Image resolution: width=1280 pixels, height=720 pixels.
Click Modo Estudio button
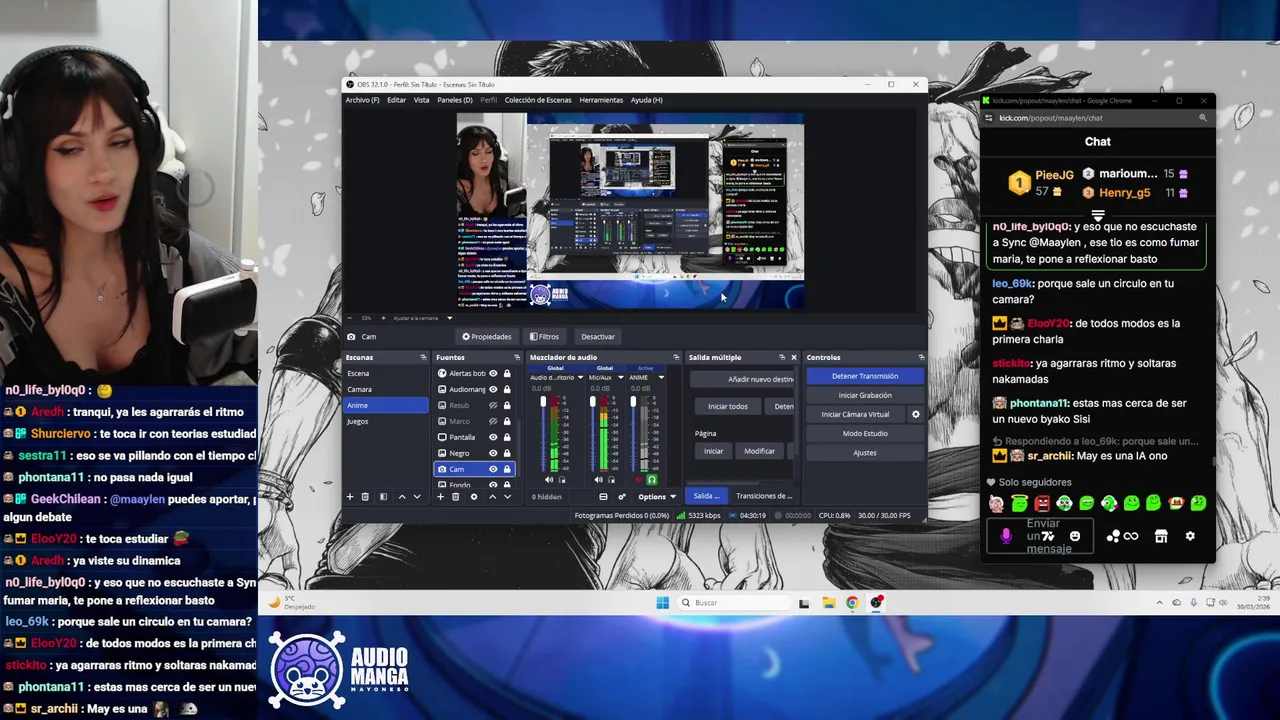(865, 433)
